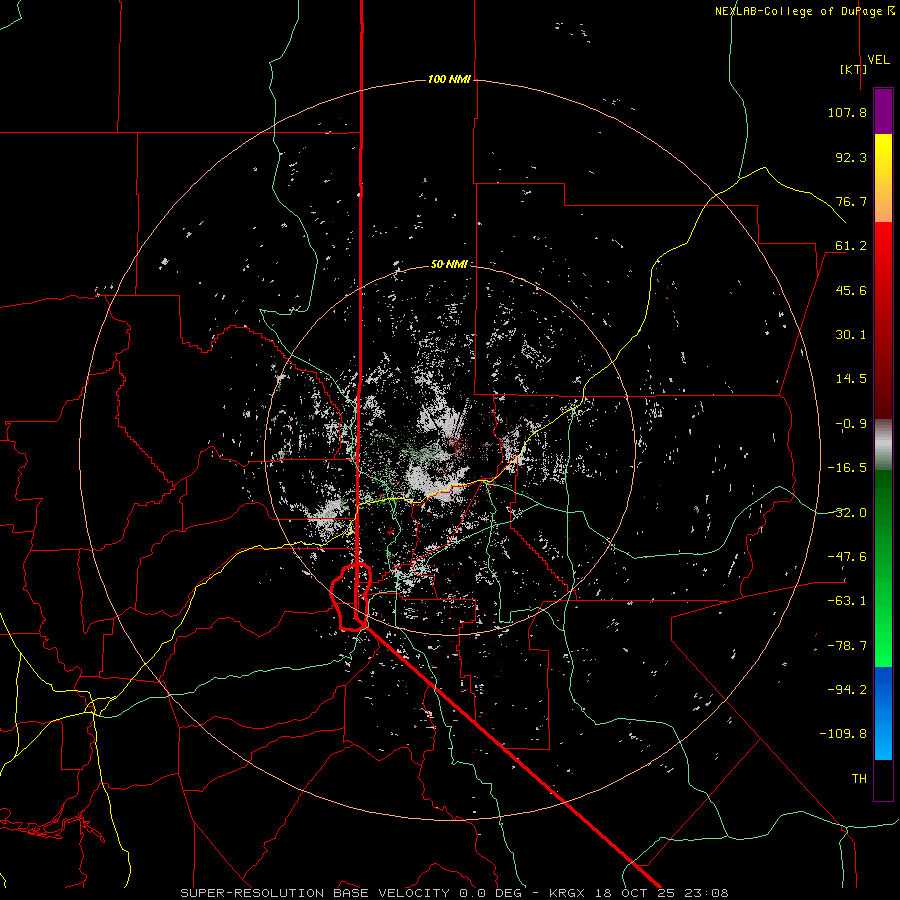Click the gray near-zero segment of color bar

pyautogui.click(x=883, y=445)
